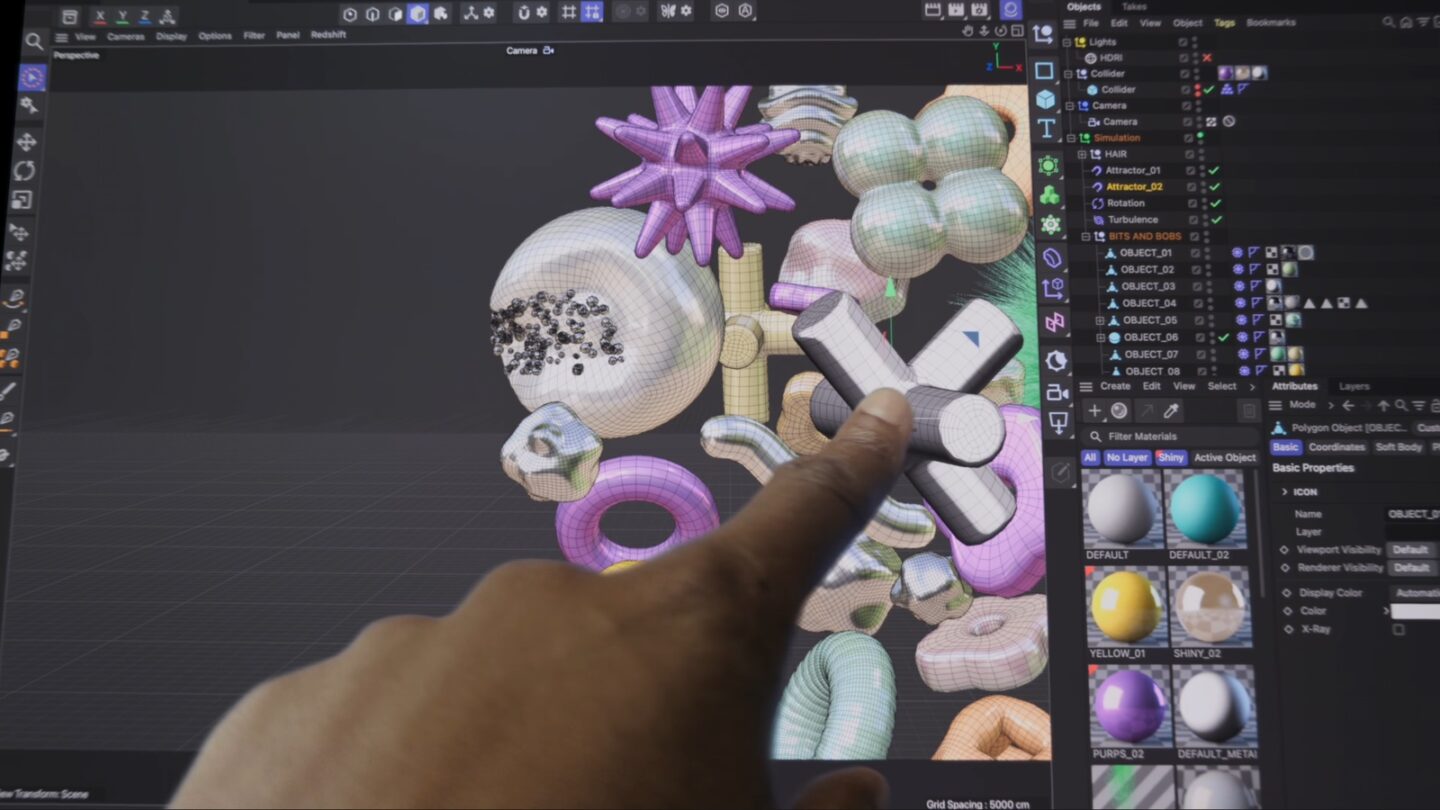Open the Cameras menu in viewport

click(x=126, y=37)
